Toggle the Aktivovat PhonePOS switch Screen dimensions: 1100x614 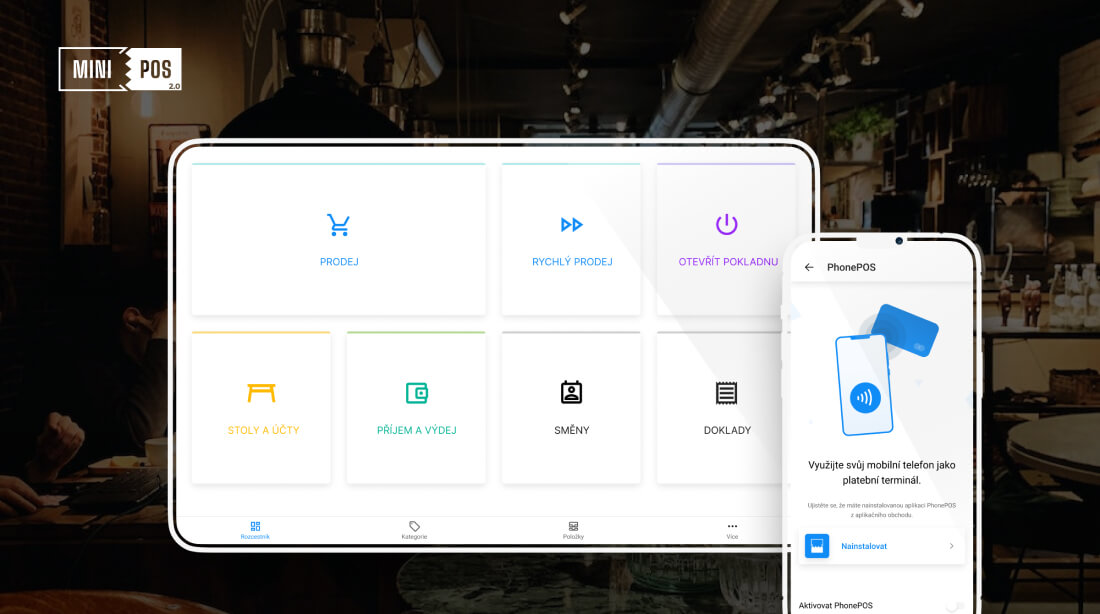pyautogui.click(x=953, y=606)
